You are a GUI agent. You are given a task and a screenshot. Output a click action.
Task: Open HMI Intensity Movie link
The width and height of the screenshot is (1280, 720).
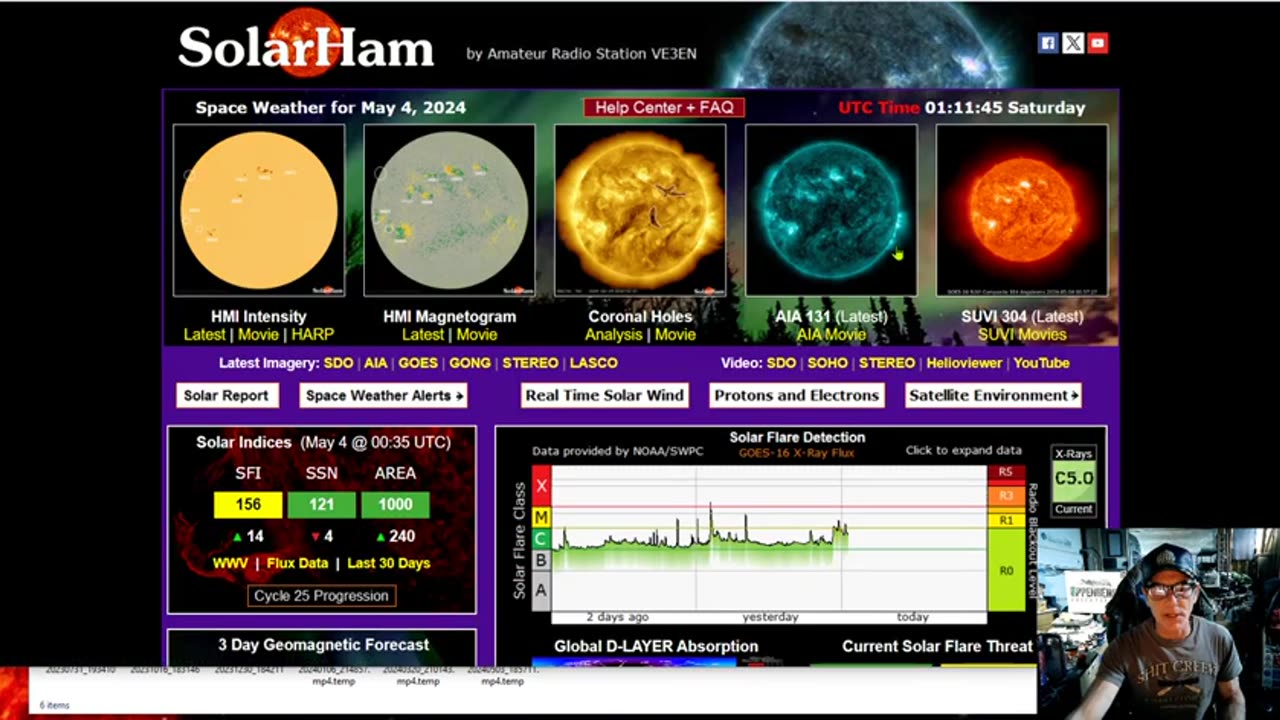click(260, 335)
